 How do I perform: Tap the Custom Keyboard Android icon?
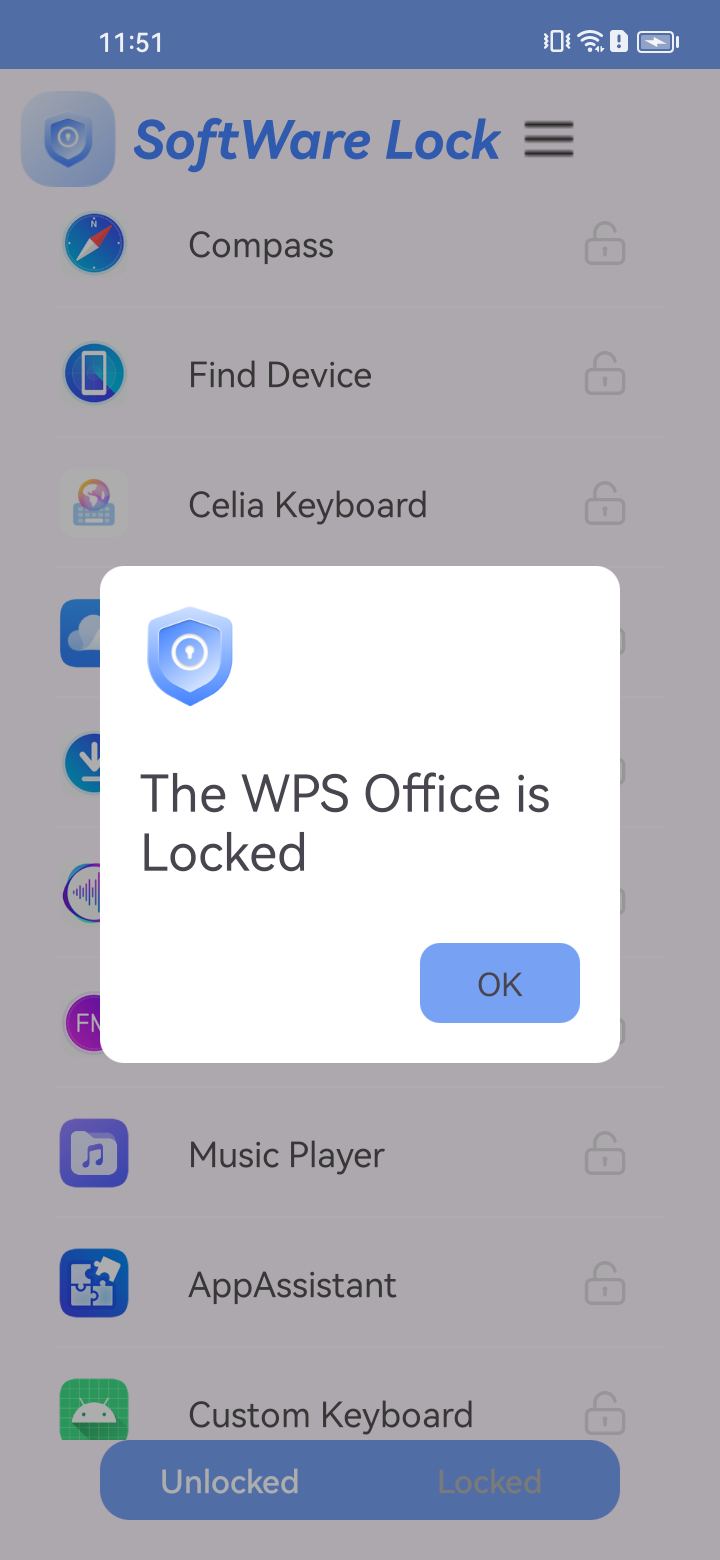pyautogui.click(x=94, y=1410)
